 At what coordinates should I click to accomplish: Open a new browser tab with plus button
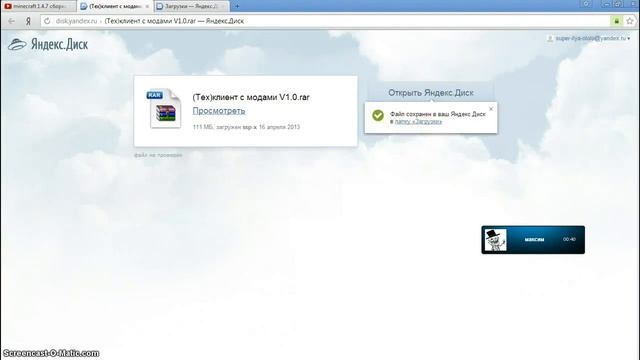tap(237, 6)
